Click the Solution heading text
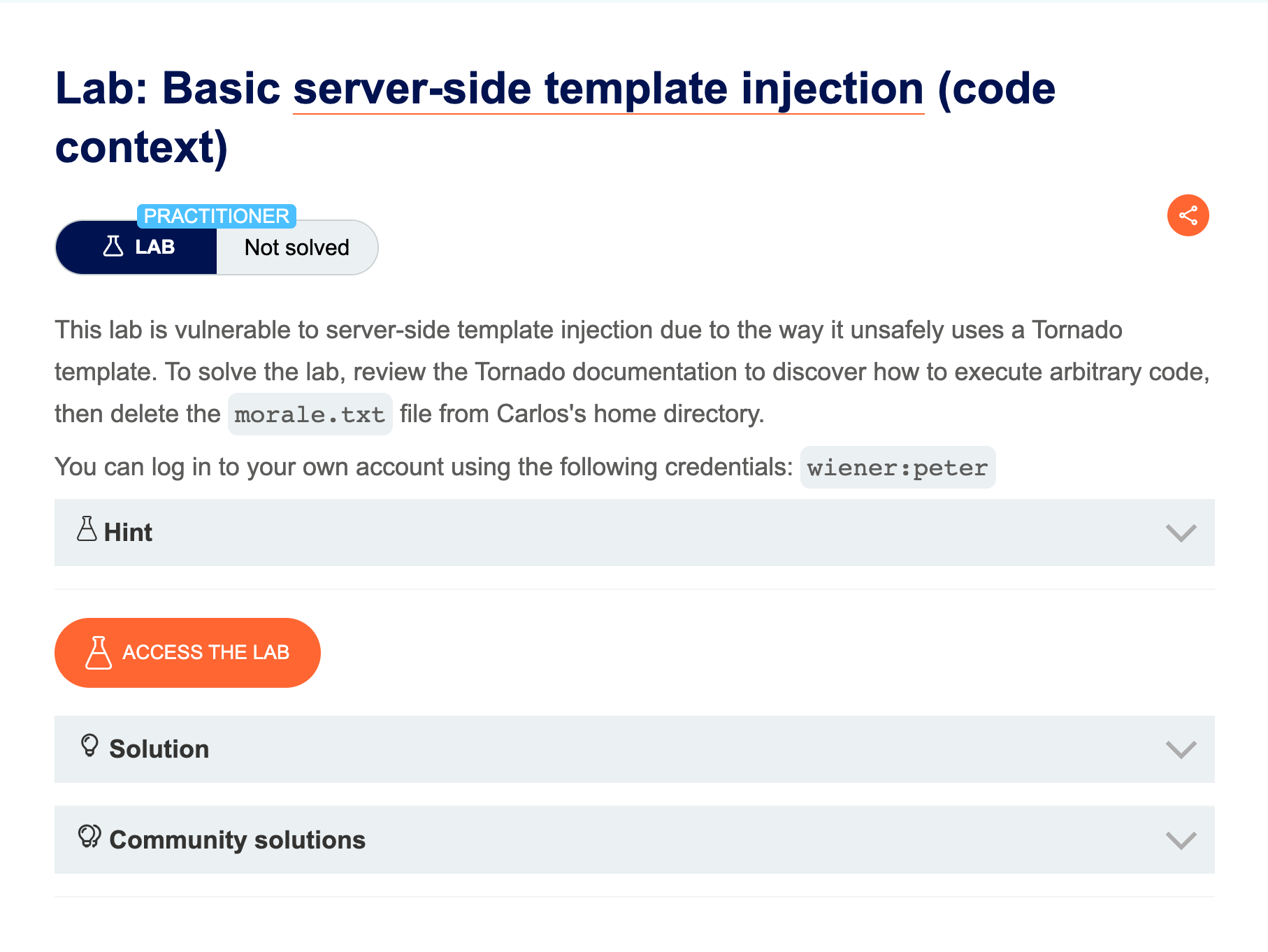Screen dimensions: 1268x952 159,749
